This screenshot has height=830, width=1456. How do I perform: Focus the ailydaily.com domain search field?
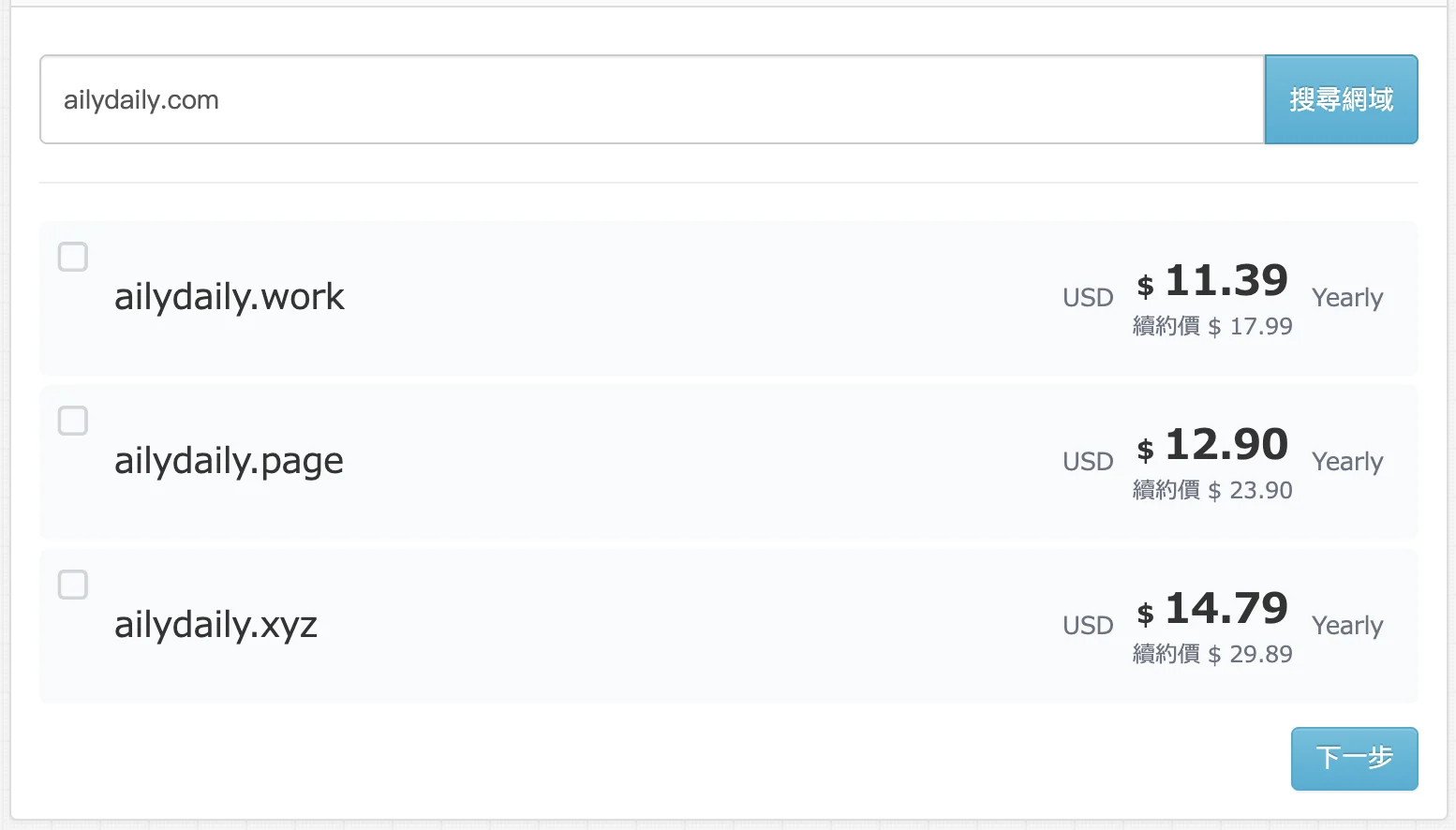tap(652, 99)
